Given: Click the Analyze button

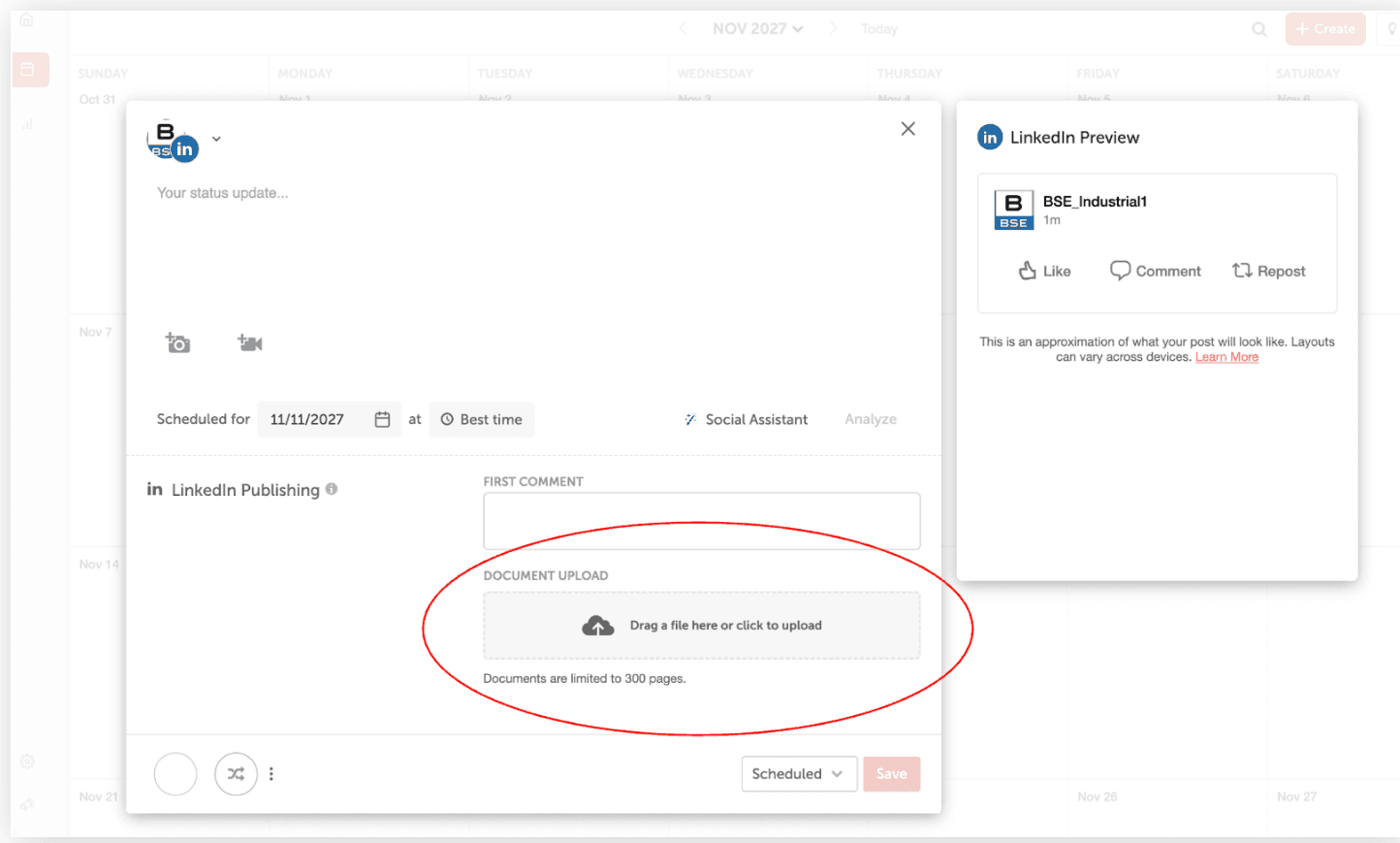Looking at the screenshot, I should point(870,419).
